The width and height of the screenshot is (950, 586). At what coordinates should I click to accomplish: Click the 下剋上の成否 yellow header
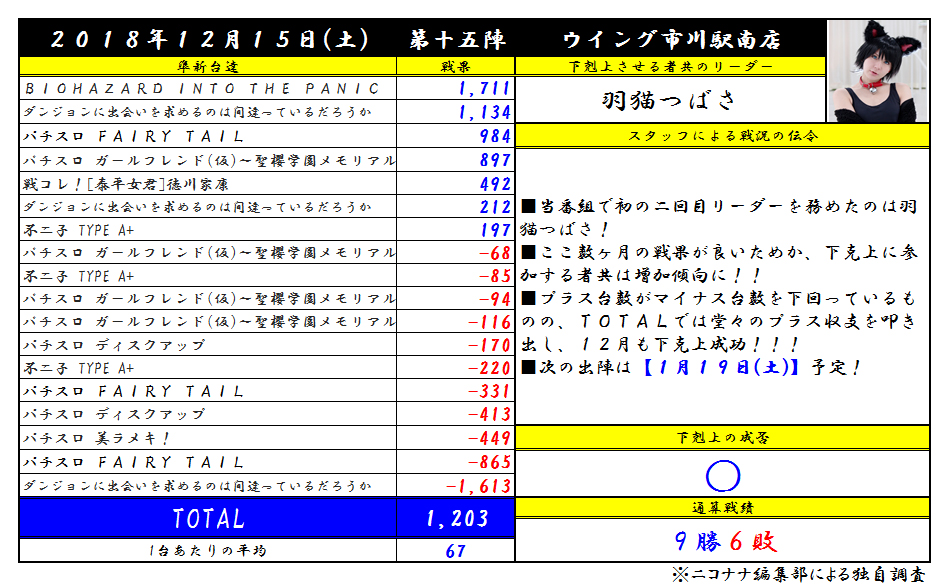(725, 438)
